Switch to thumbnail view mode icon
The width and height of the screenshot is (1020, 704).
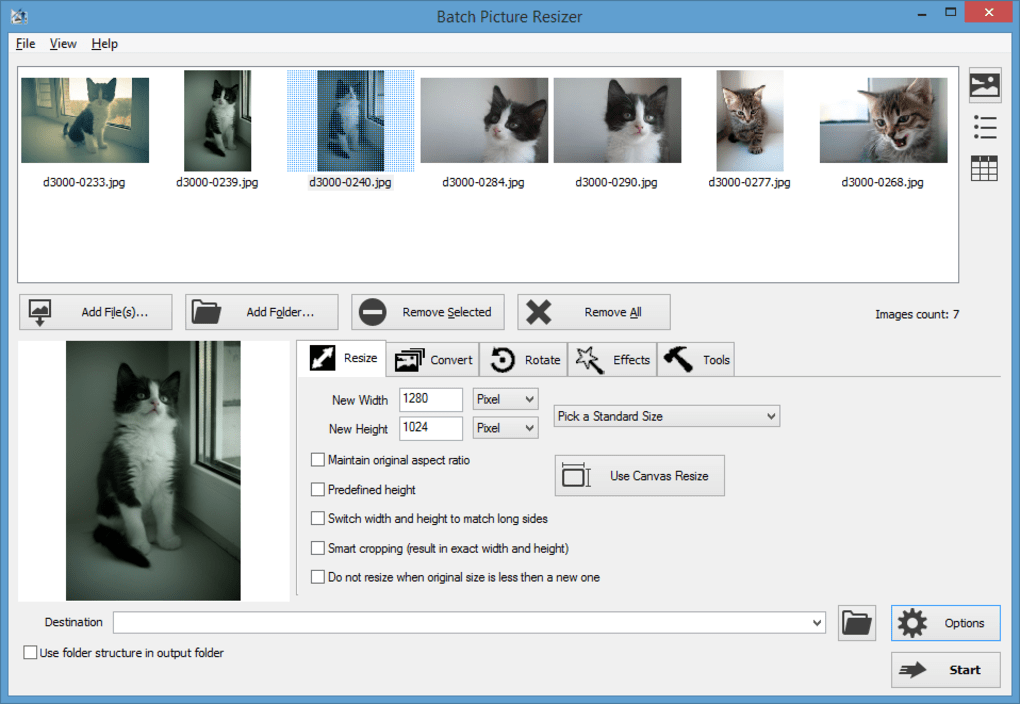pyautogui.click(x=985, y=86)
